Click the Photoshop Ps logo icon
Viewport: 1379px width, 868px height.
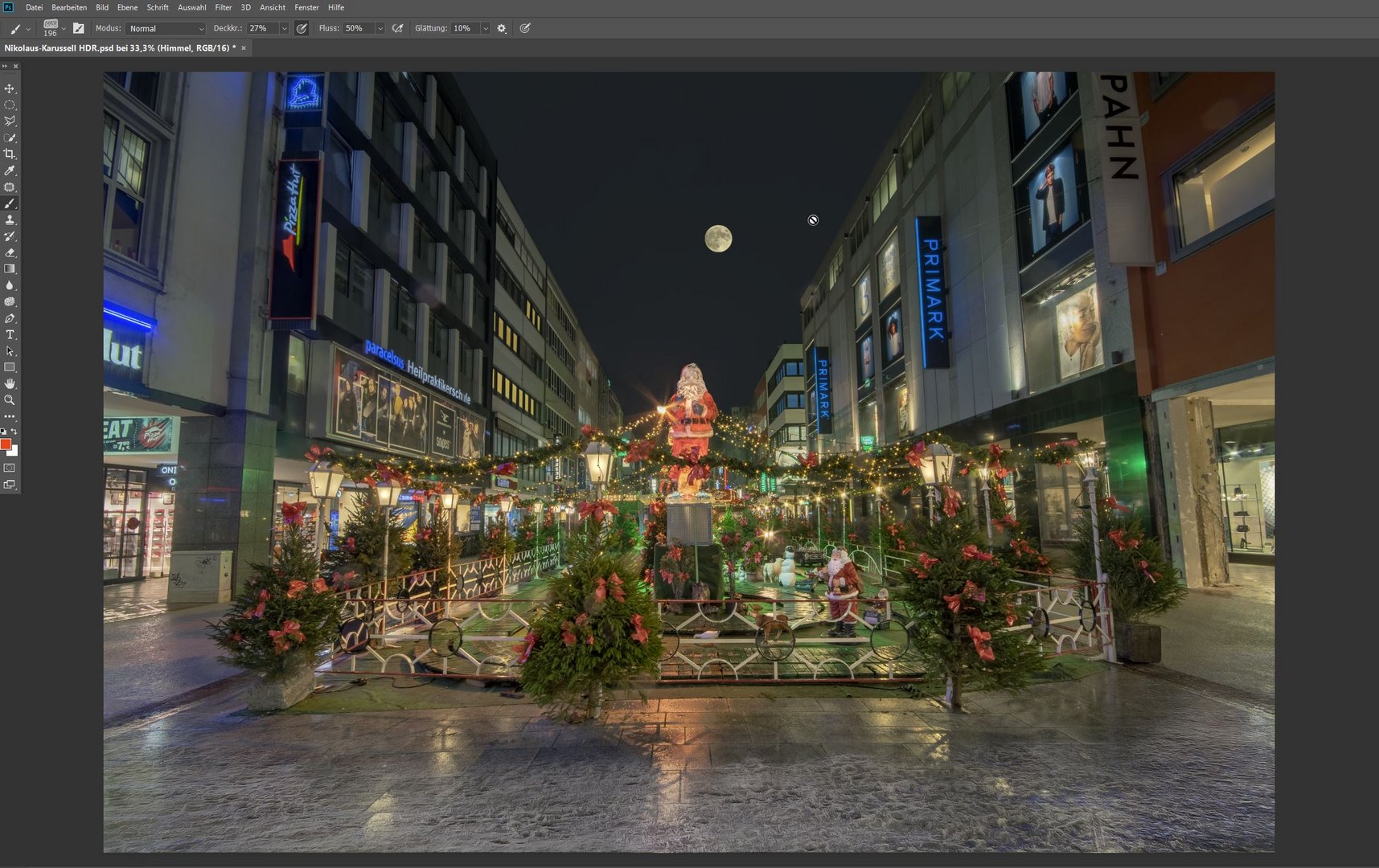click(8, 7)
